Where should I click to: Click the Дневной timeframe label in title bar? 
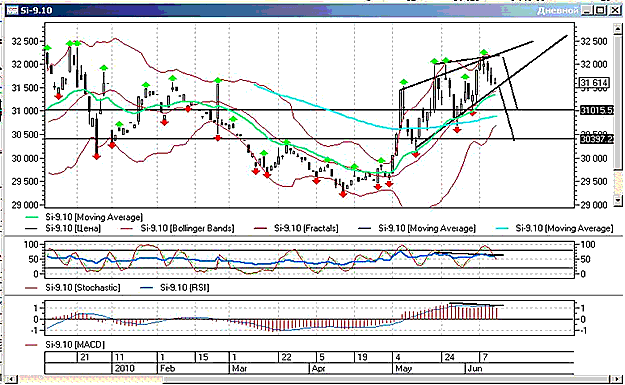coord(558,10)
